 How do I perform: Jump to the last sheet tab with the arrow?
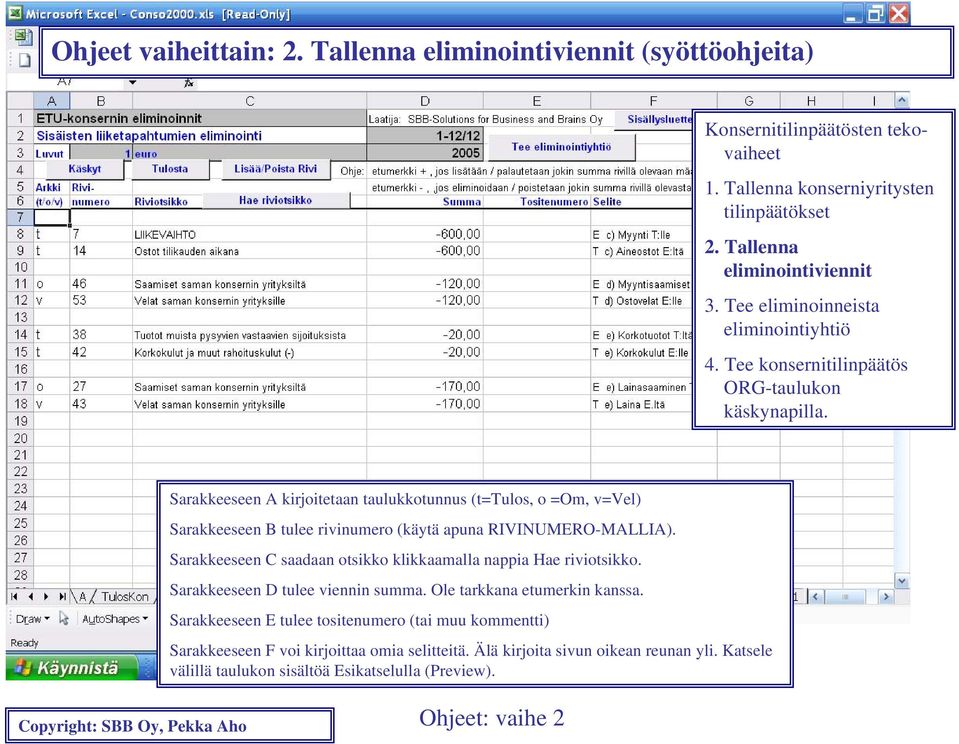click(x=62, y=596)
